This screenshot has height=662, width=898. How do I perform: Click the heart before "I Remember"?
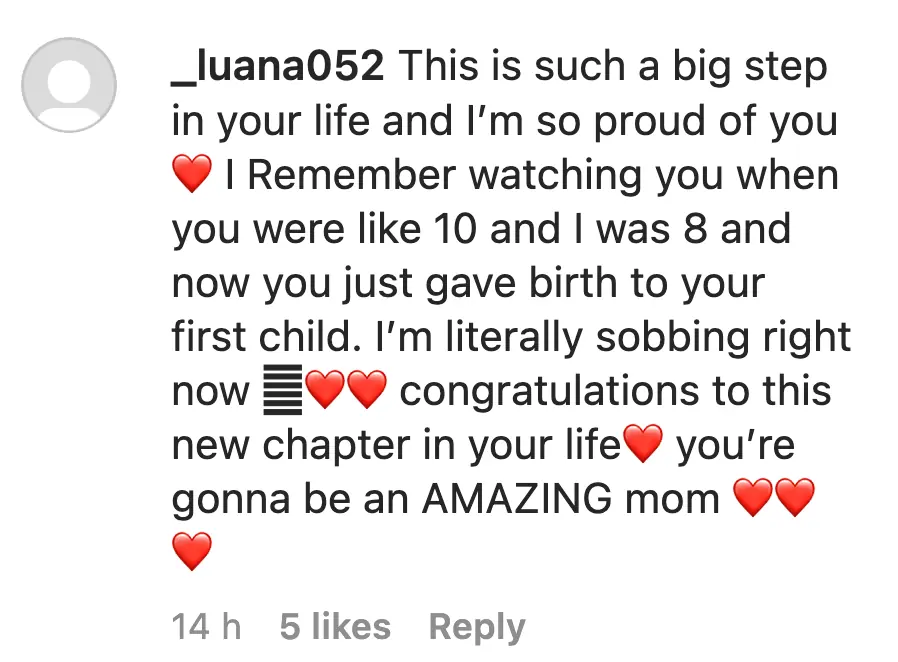click(192, 176)
